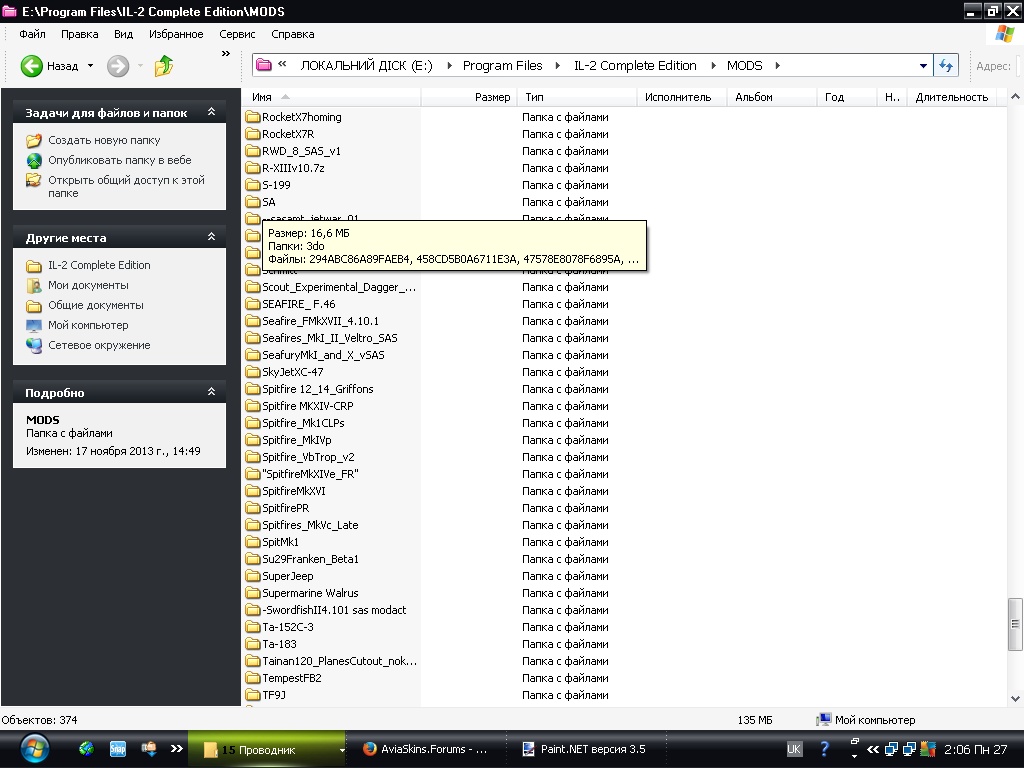Click Program Files in address breadcrumb
The height and width of the screenshot is (768, 1024).
[502, 65]
